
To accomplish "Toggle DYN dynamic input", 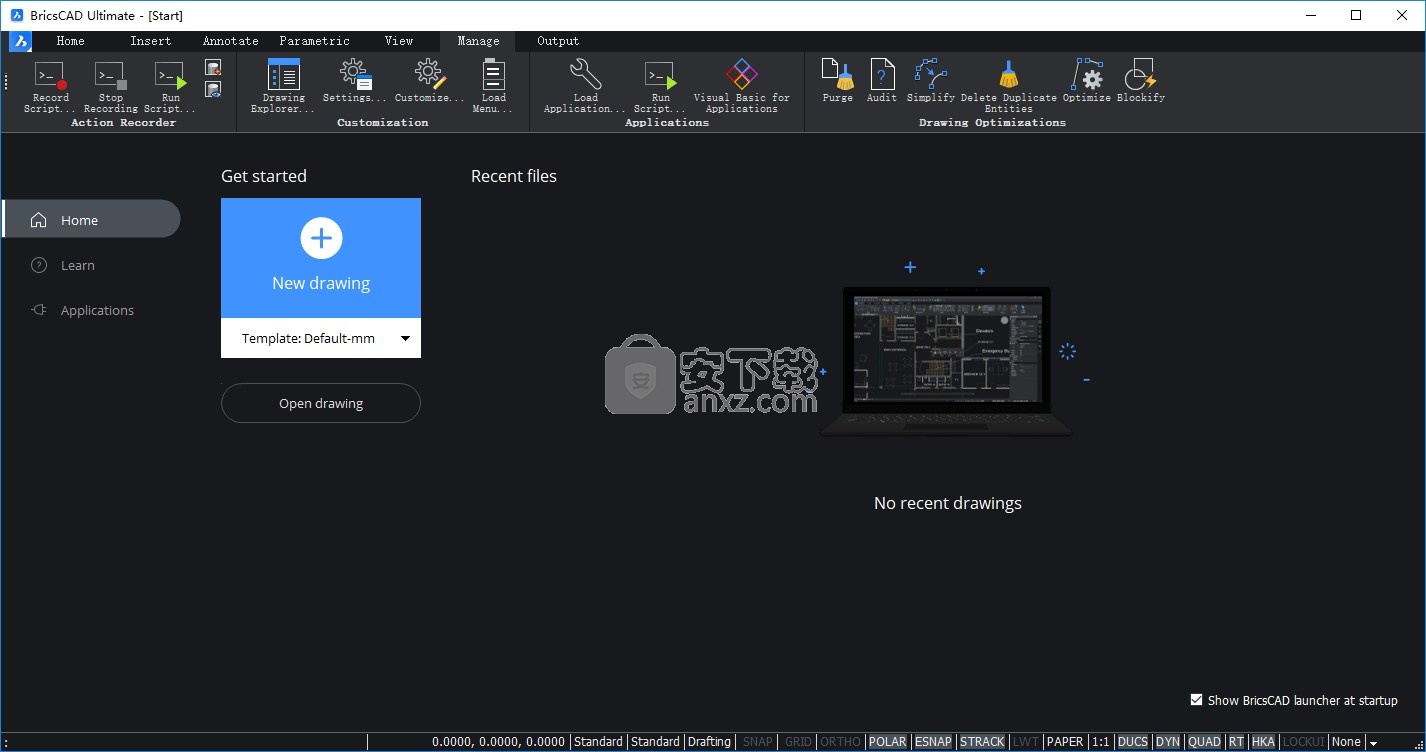I will coord(1168,742).
